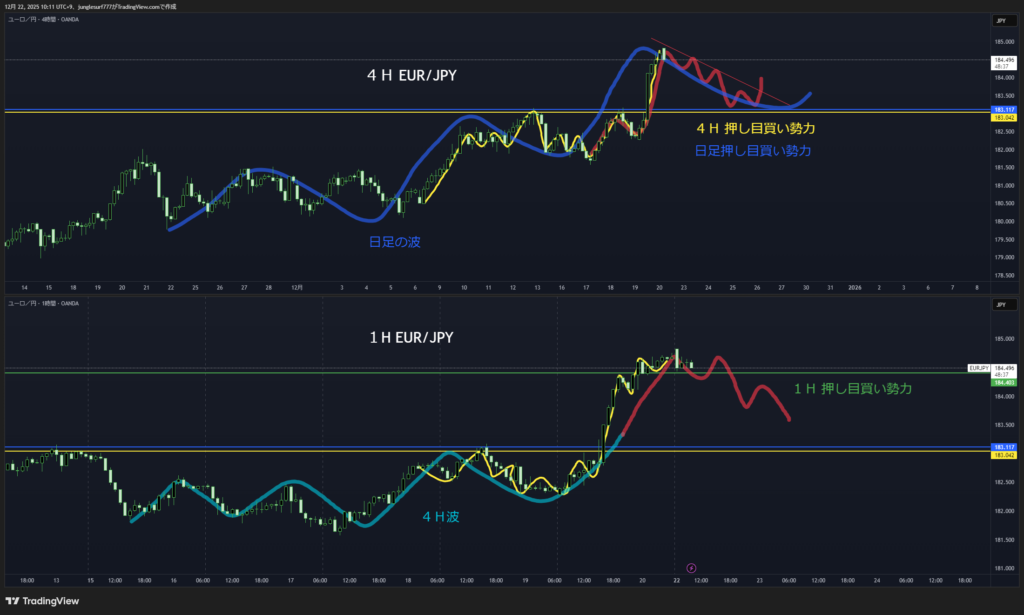1024x615 pixels.
Task: Click the teal '4 H波' annotation text
Action: (x=441, y=516)
